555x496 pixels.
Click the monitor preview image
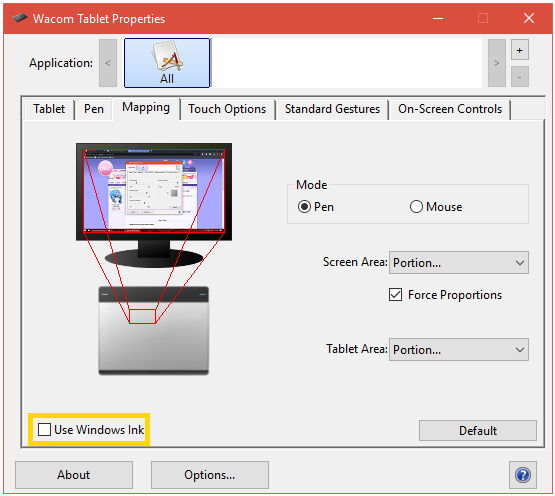click(154, 205)
